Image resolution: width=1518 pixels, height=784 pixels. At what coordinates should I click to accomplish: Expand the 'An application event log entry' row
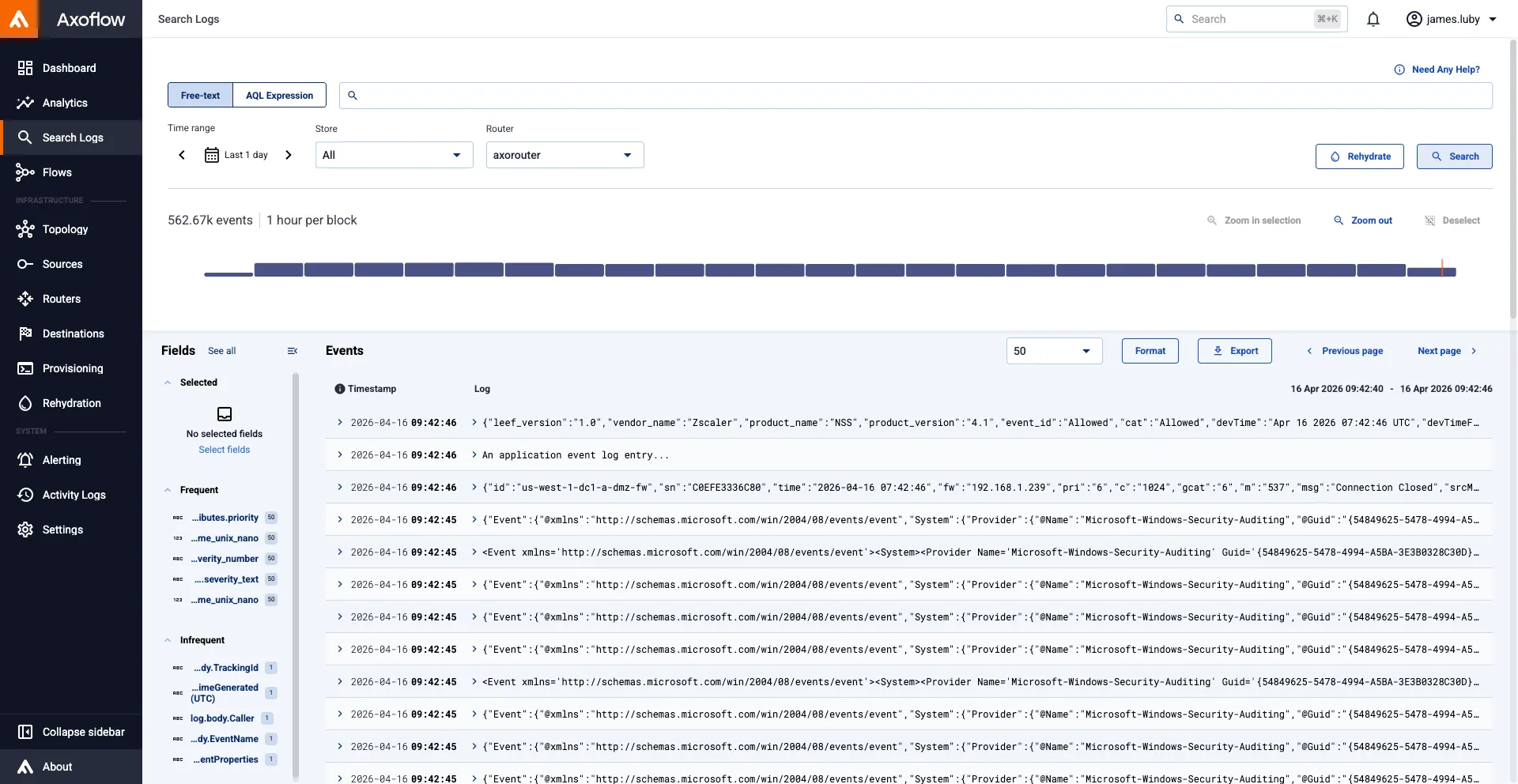pyautogui.click(x=340, y=455)
